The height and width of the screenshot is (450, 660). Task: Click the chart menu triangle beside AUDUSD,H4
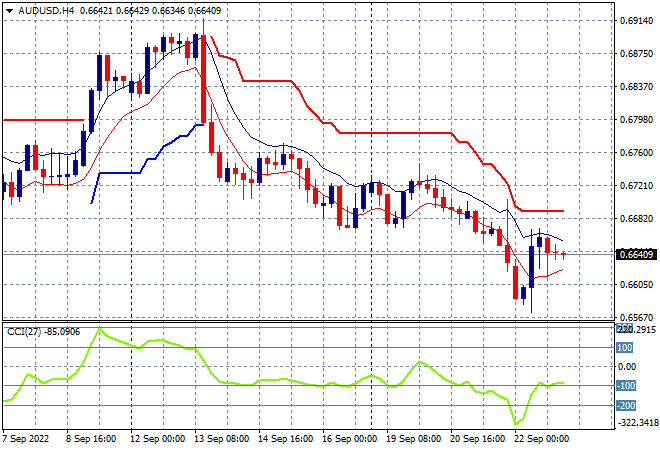pos(9,11)
